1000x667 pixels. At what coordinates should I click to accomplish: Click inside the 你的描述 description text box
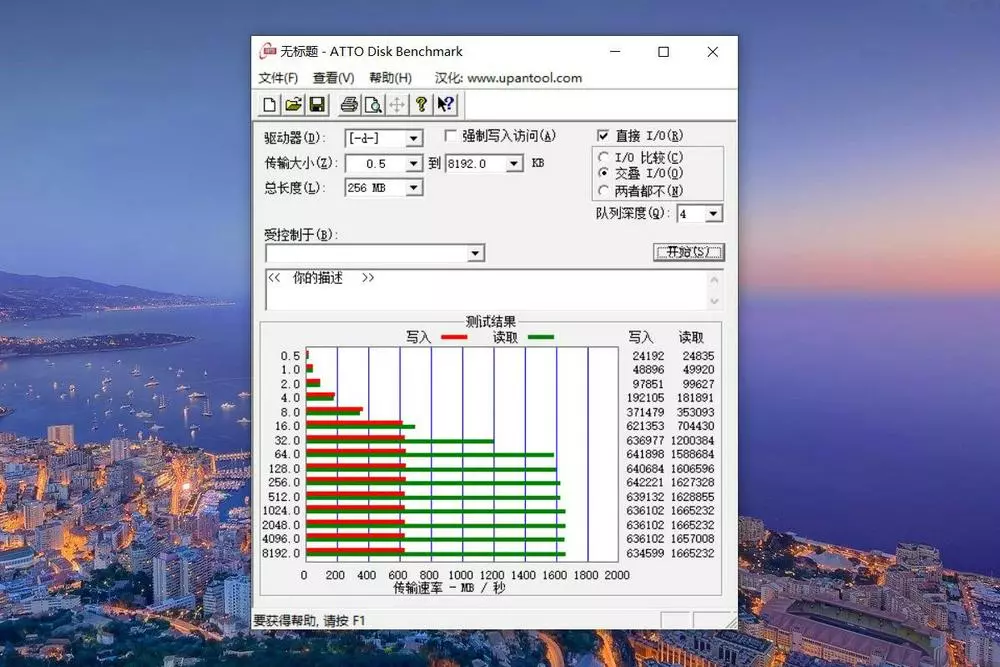coord(487,290)
